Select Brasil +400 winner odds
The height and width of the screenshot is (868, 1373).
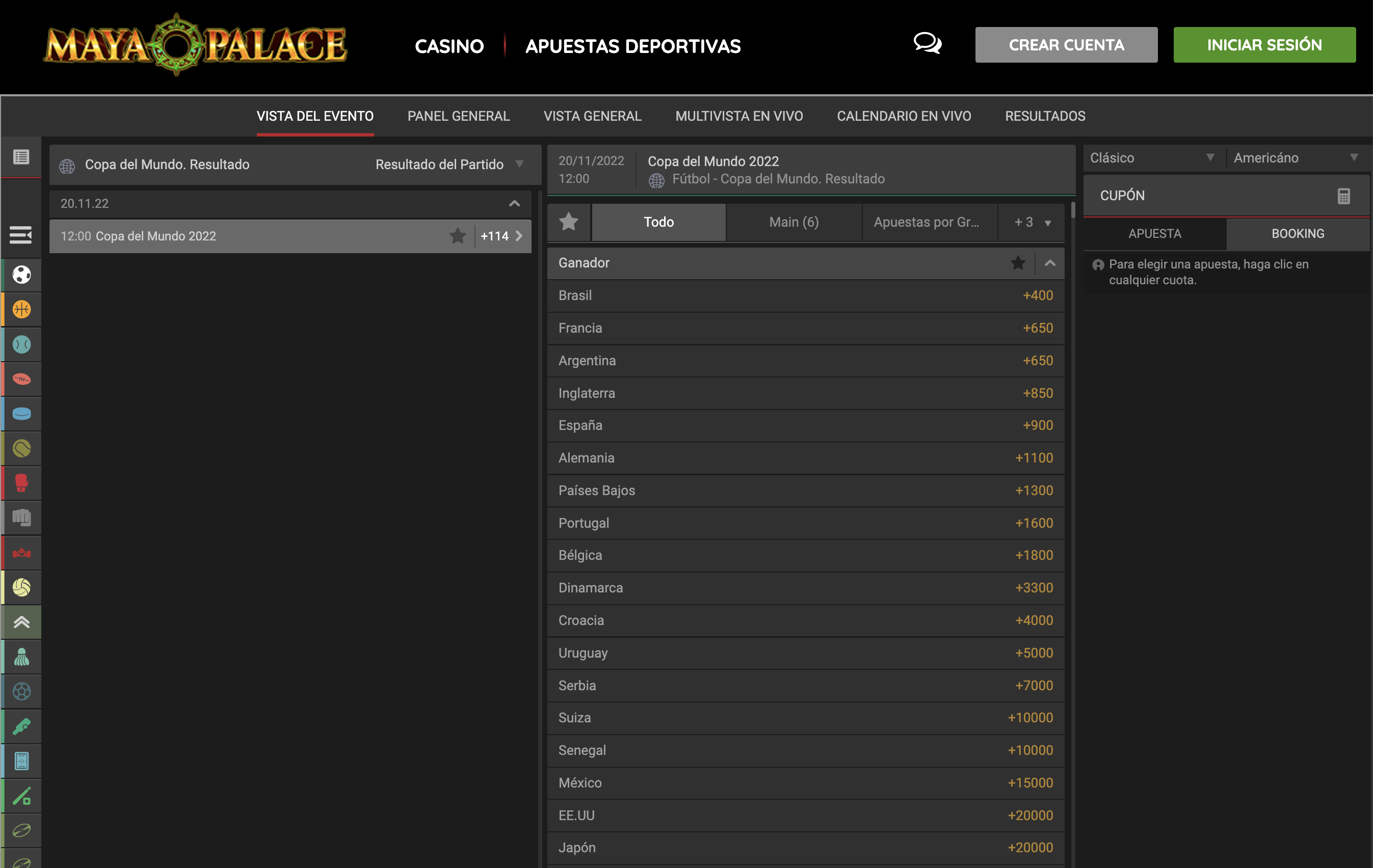[1037, 296]
